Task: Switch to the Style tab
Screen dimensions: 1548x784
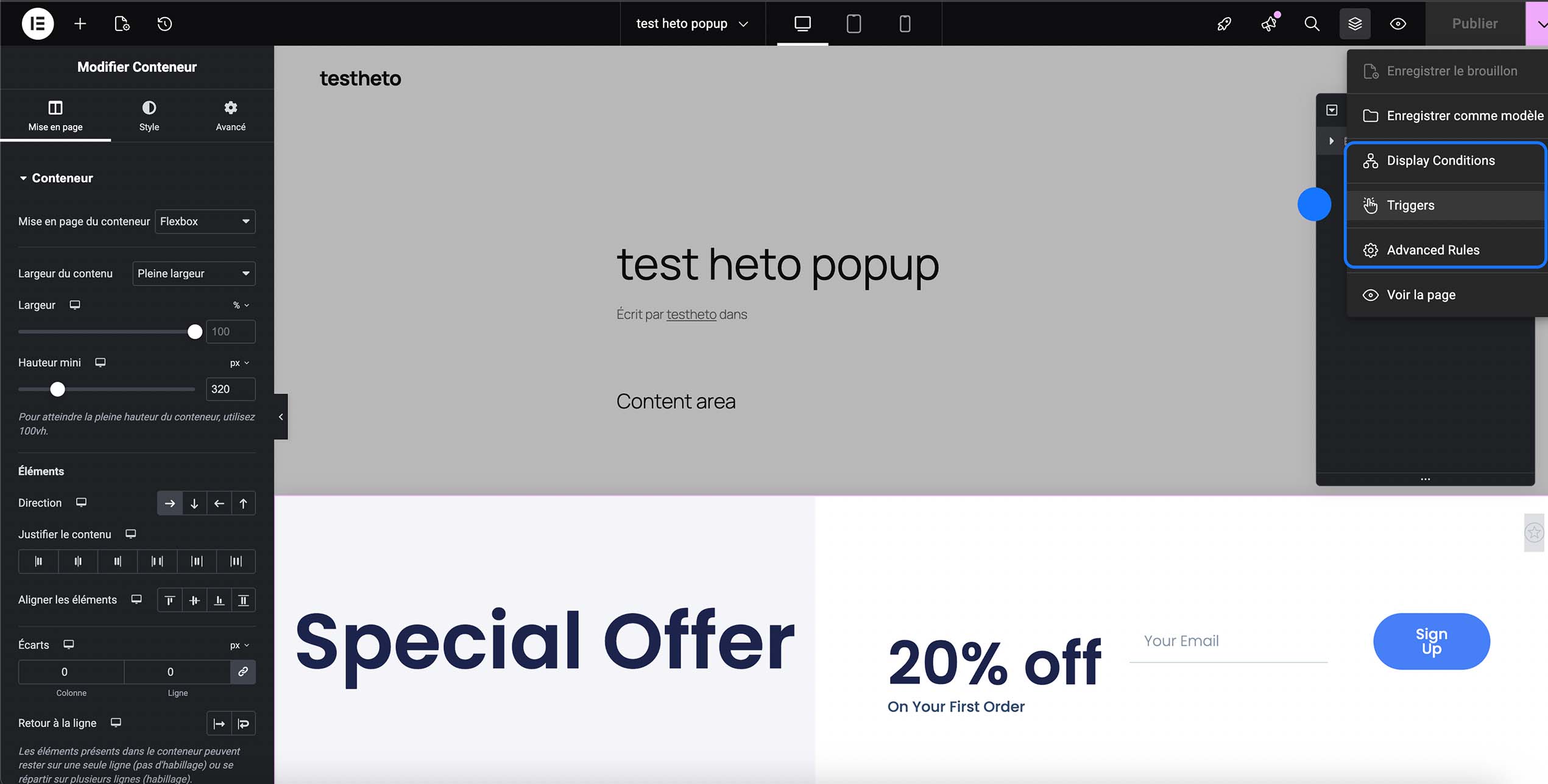Action: (x=149, y=115)
